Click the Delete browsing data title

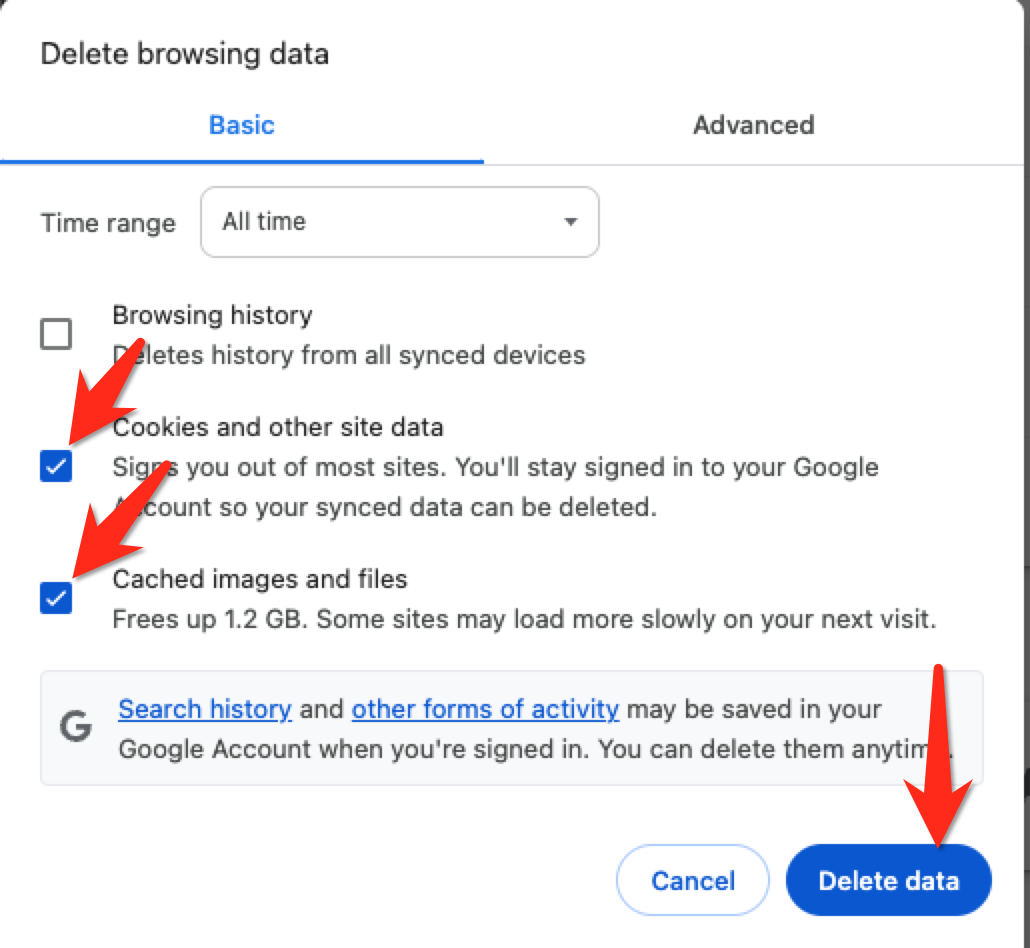pyautogui.click(x=185, y=54)
